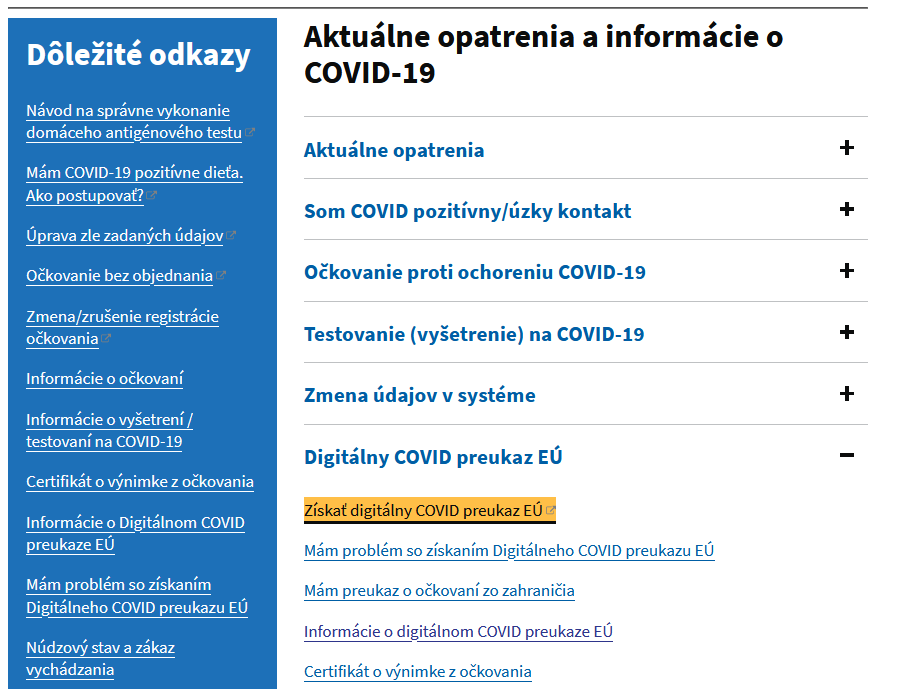Click plus icon next to Očkovanie proti ochoreniu COVID-19
This screenshot has width=897, height=689.
point(846,271)
